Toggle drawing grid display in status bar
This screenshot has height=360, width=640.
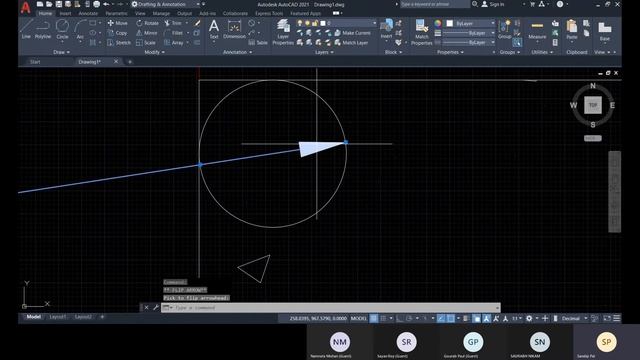(373, 318)
